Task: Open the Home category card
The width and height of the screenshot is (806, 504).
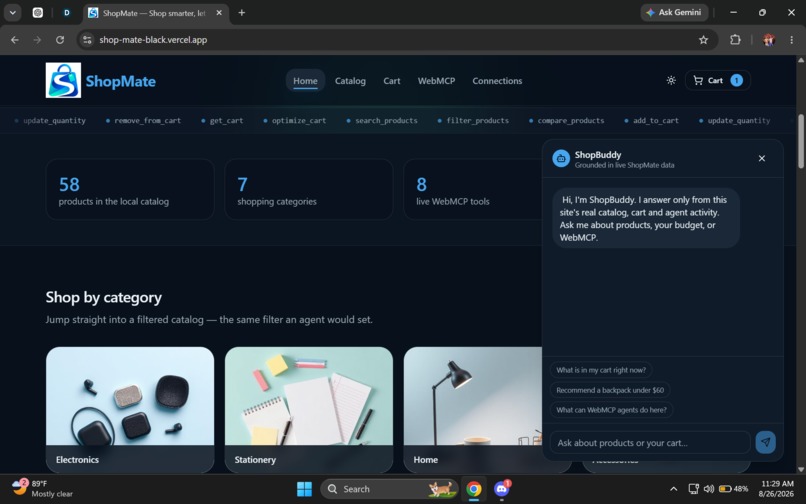Action: [473, 409]
